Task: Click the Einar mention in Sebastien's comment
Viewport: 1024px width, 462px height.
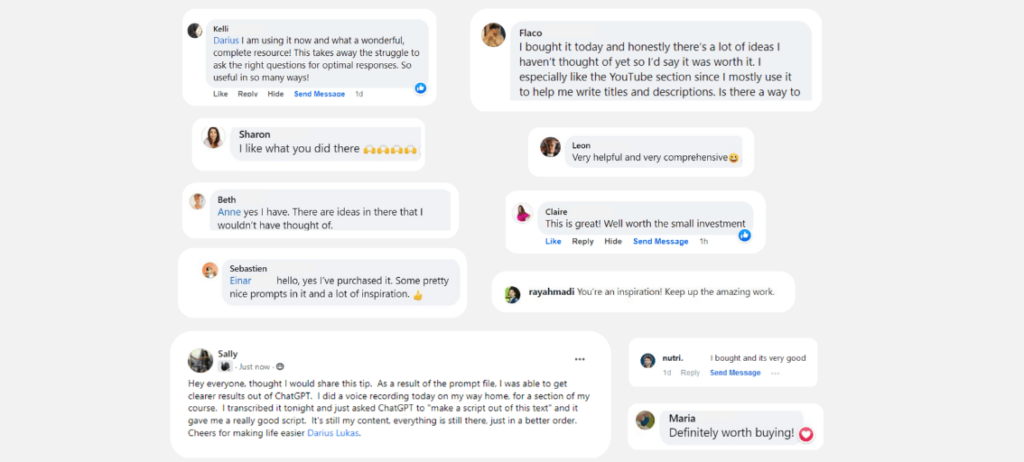Action: (x=240, y=281)
